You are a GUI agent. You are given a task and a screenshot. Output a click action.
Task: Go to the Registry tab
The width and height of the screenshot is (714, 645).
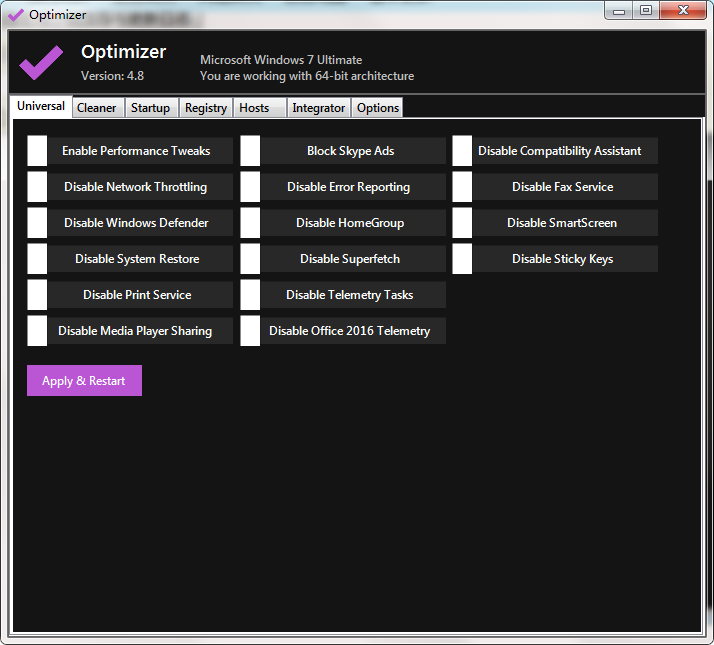206,108
